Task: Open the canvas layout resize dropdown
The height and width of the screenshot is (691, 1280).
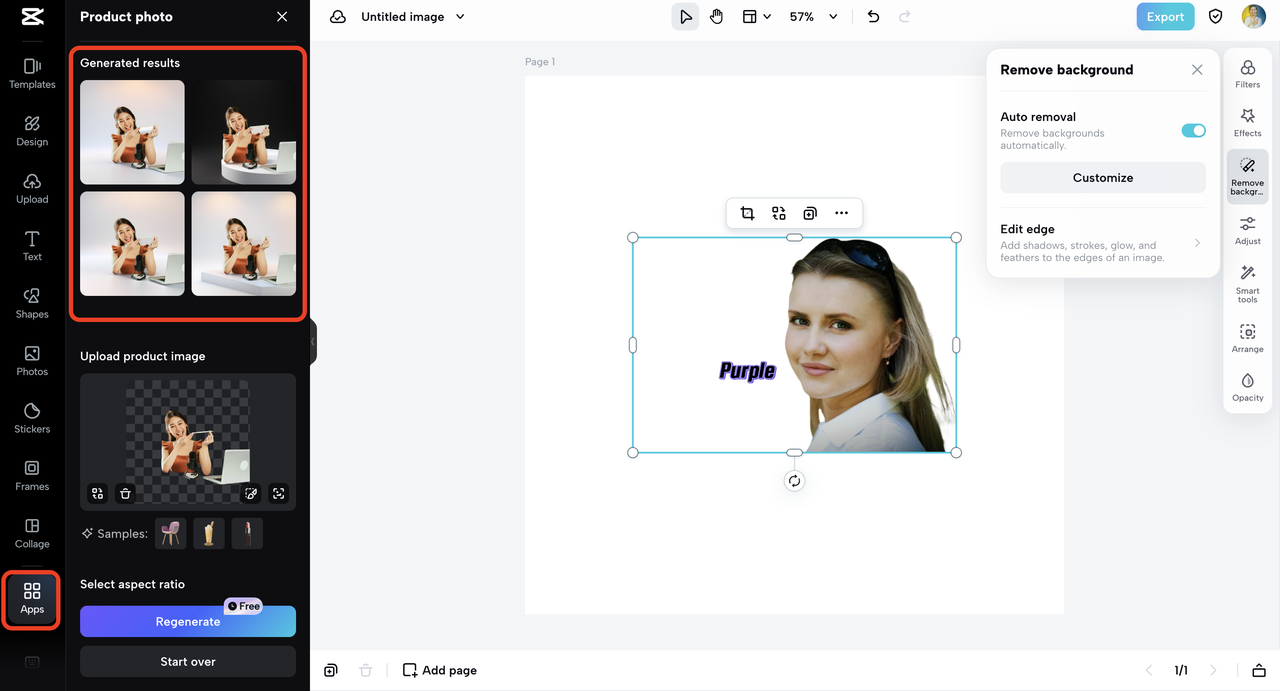Action: pos(756,17)
